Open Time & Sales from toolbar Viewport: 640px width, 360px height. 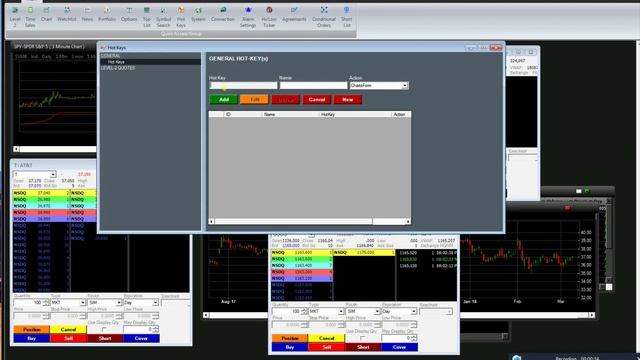30,16
